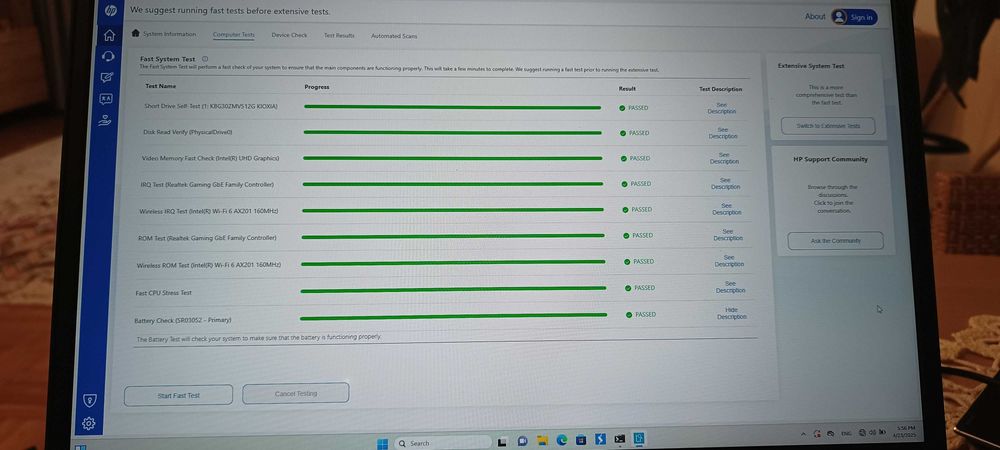Show hidden system tray icons chevron
1000x450 pixels.
(804, 433)
